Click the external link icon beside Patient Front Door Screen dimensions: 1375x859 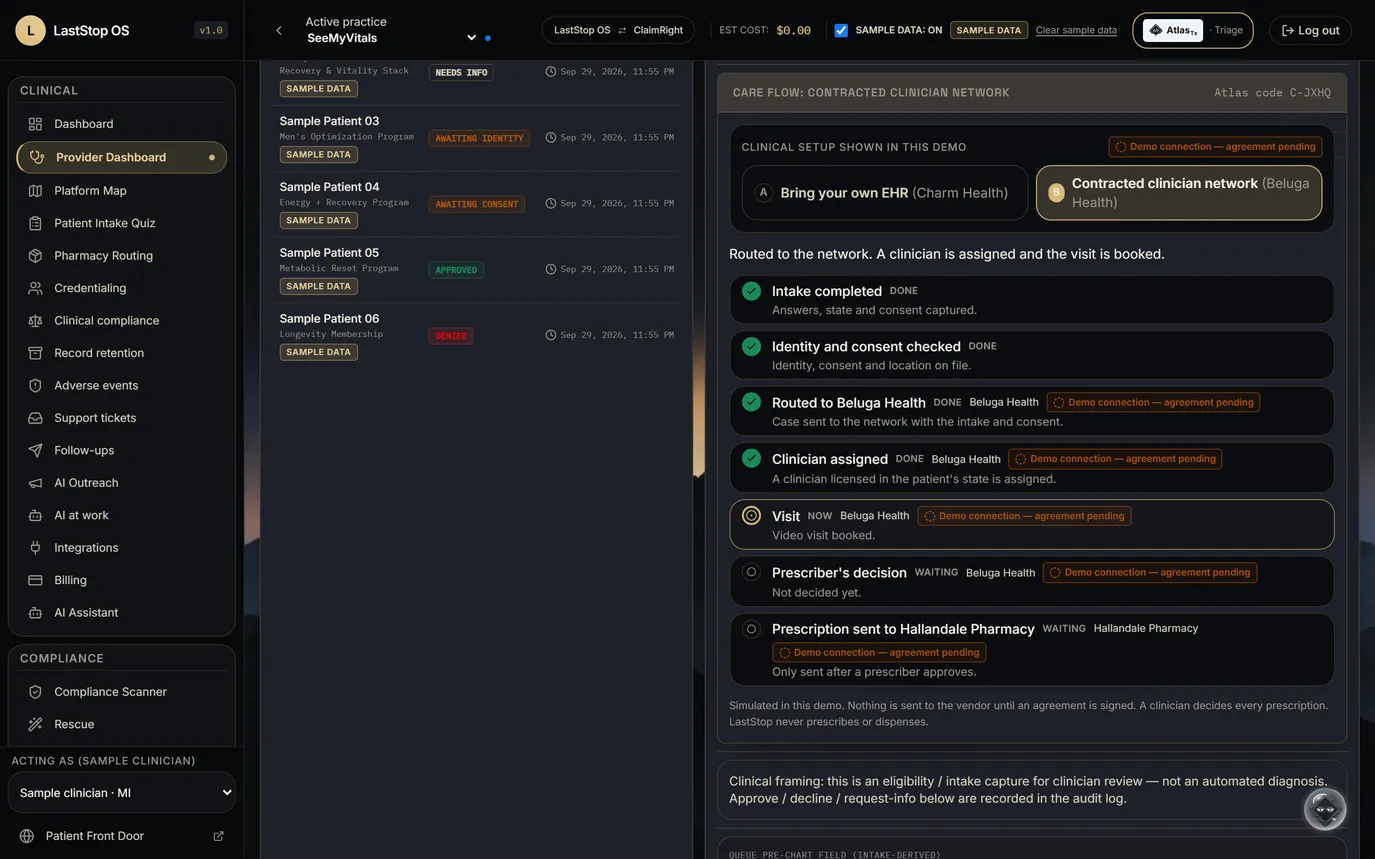218,836
